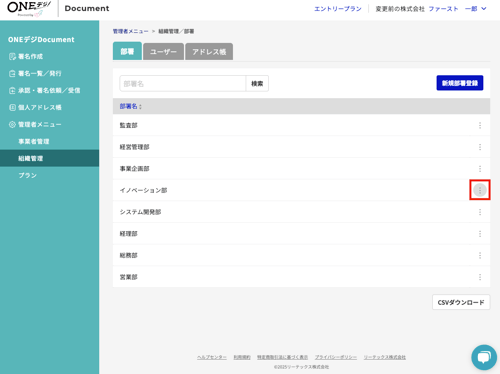Select the システム開発部 row text
The height and width of the screenshot is (374, 500).
click(140, 212)
